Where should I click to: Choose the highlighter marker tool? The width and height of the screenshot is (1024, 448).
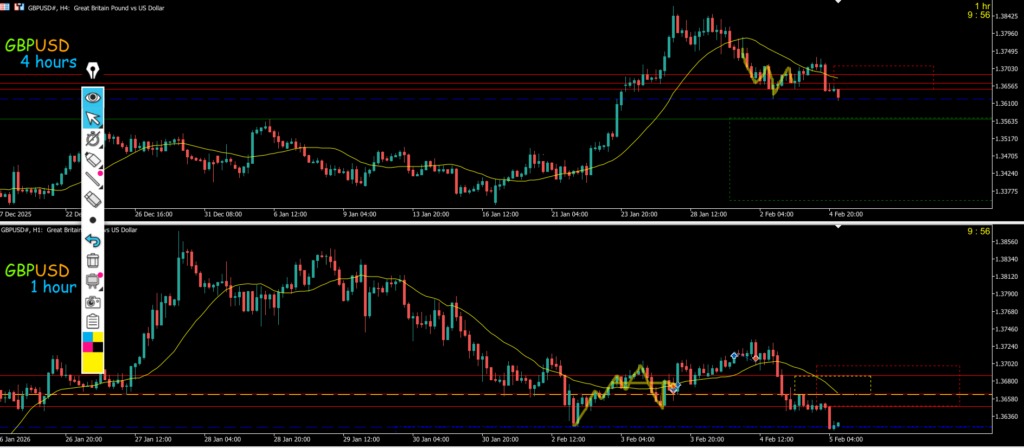coord(93,160)
